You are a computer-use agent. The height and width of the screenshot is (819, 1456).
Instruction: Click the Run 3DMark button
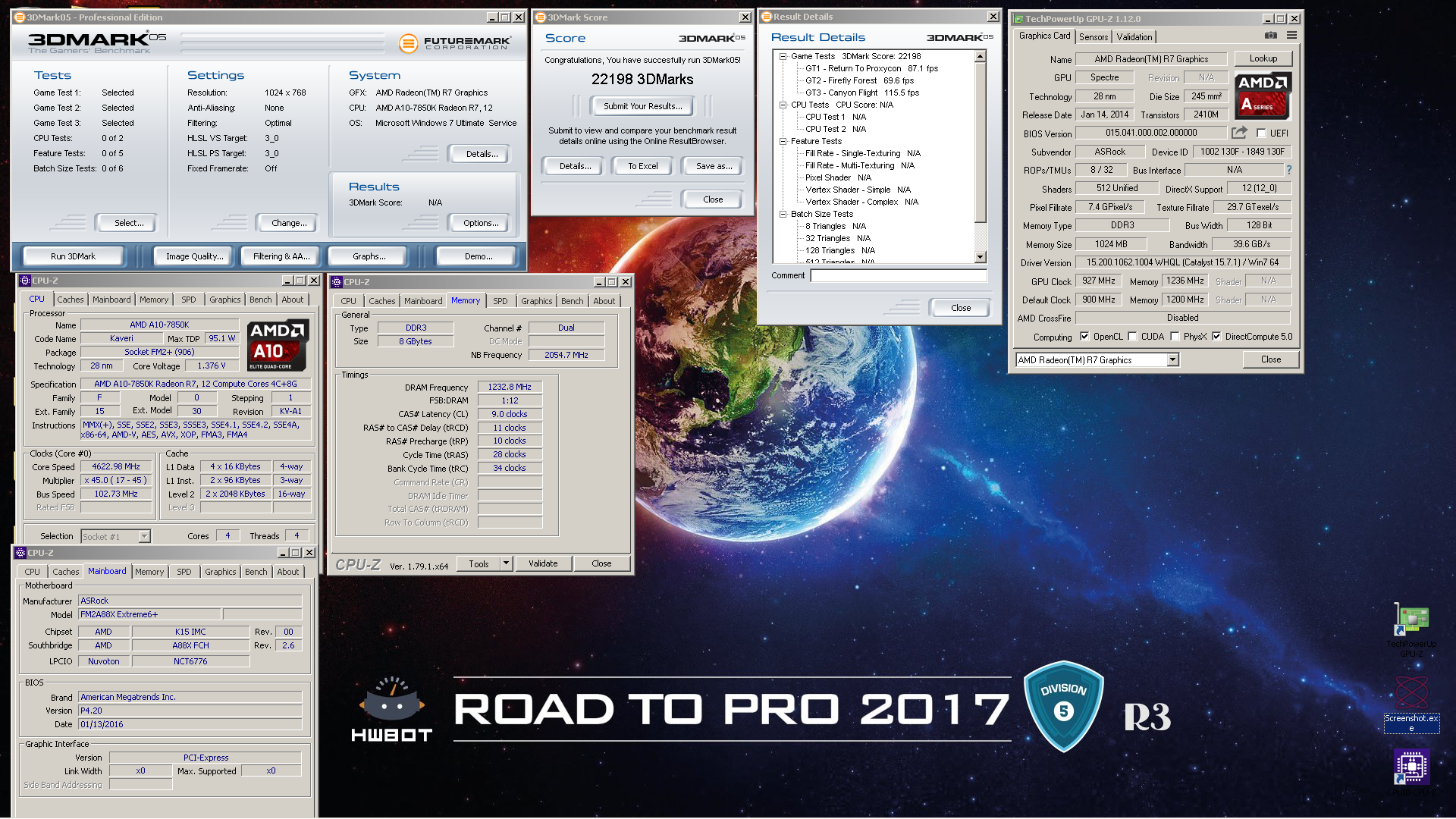74,256
